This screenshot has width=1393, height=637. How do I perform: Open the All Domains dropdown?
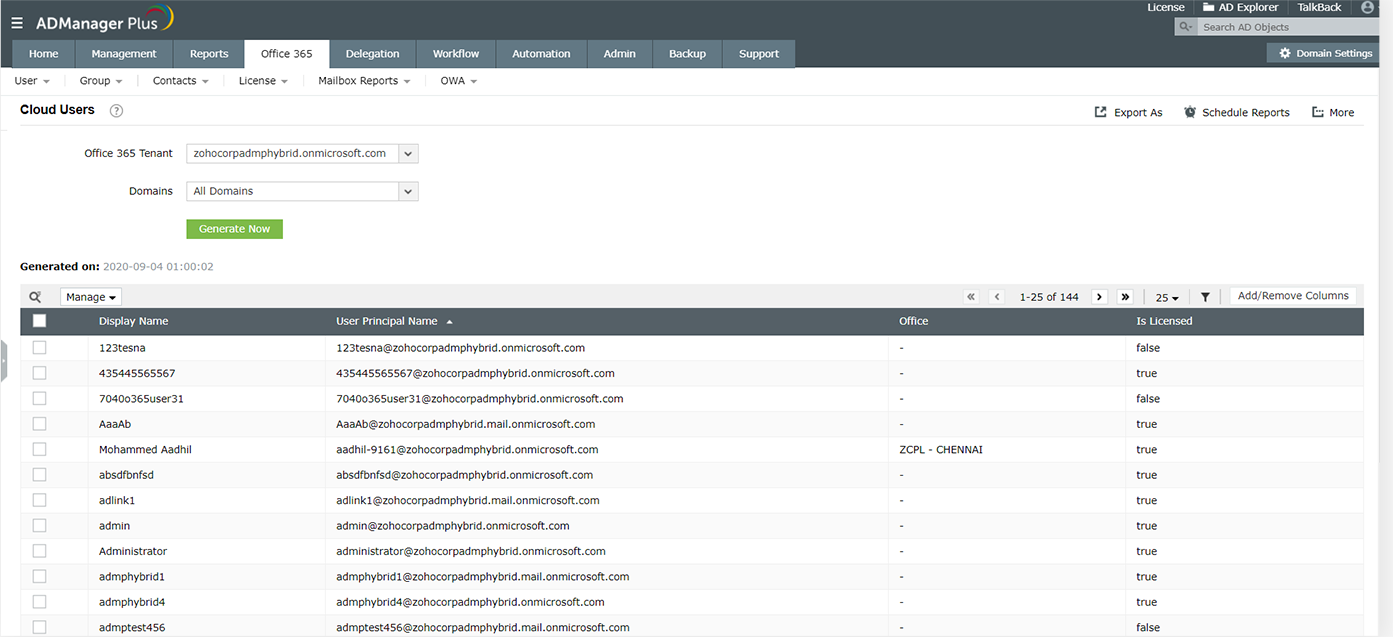(x=407, y=191)
